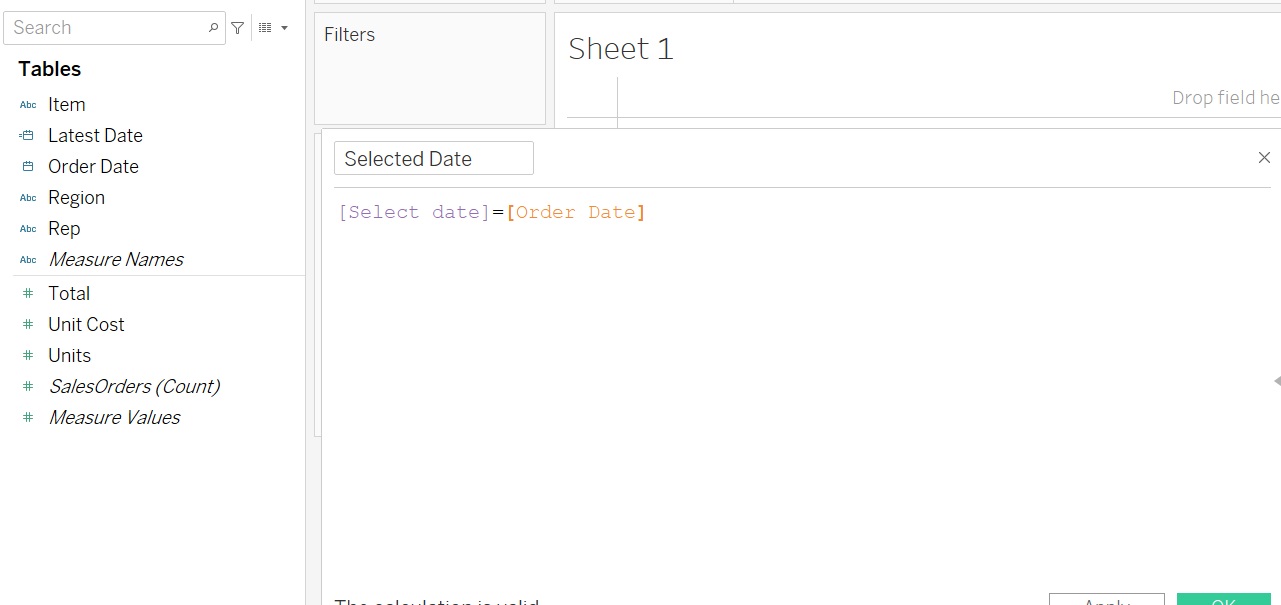The image size is (1281, 605).
Task: Select the Measure Names field
Action: [116, 260]
